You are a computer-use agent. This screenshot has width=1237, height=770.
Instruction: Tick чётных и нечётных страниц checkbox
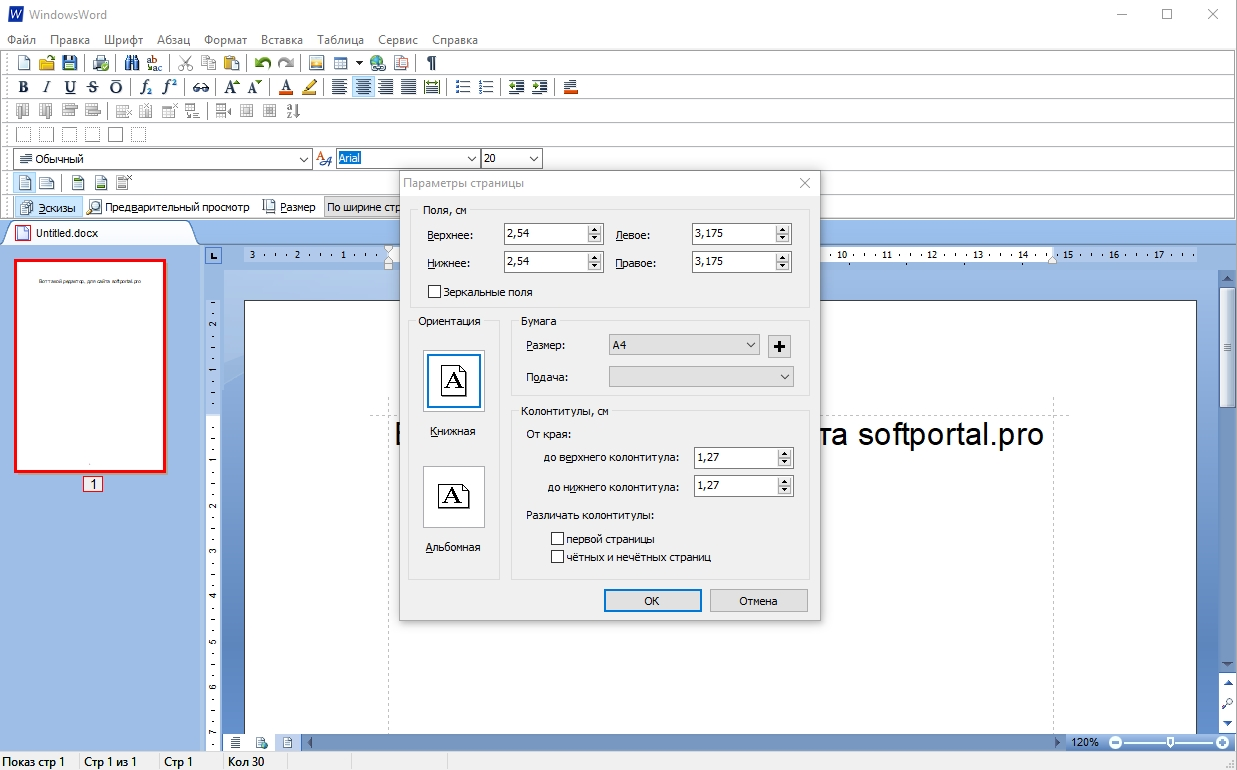point(558,557)
